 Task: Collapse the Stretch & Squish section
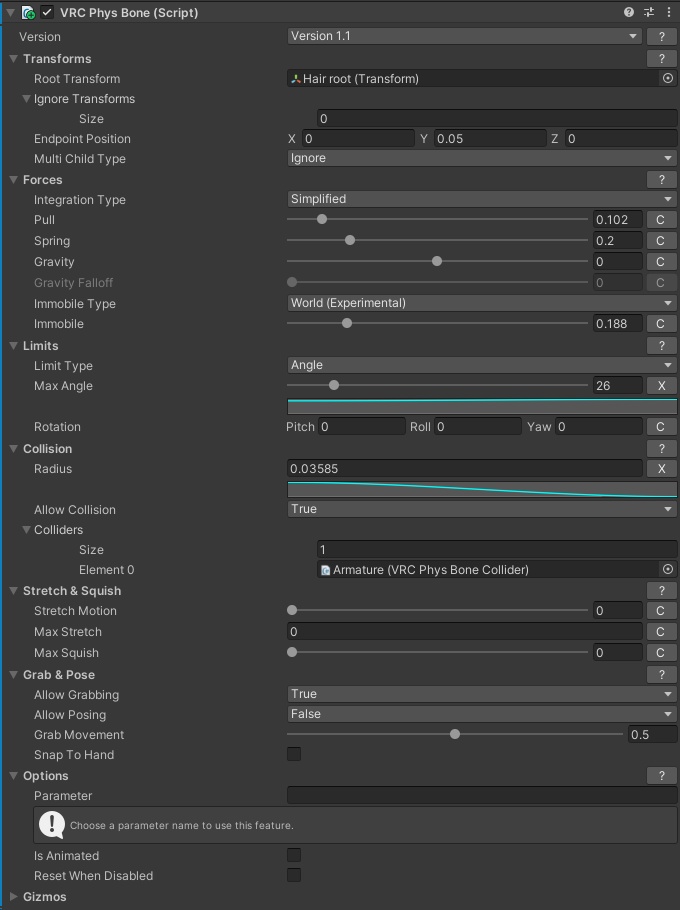[14, 591]
